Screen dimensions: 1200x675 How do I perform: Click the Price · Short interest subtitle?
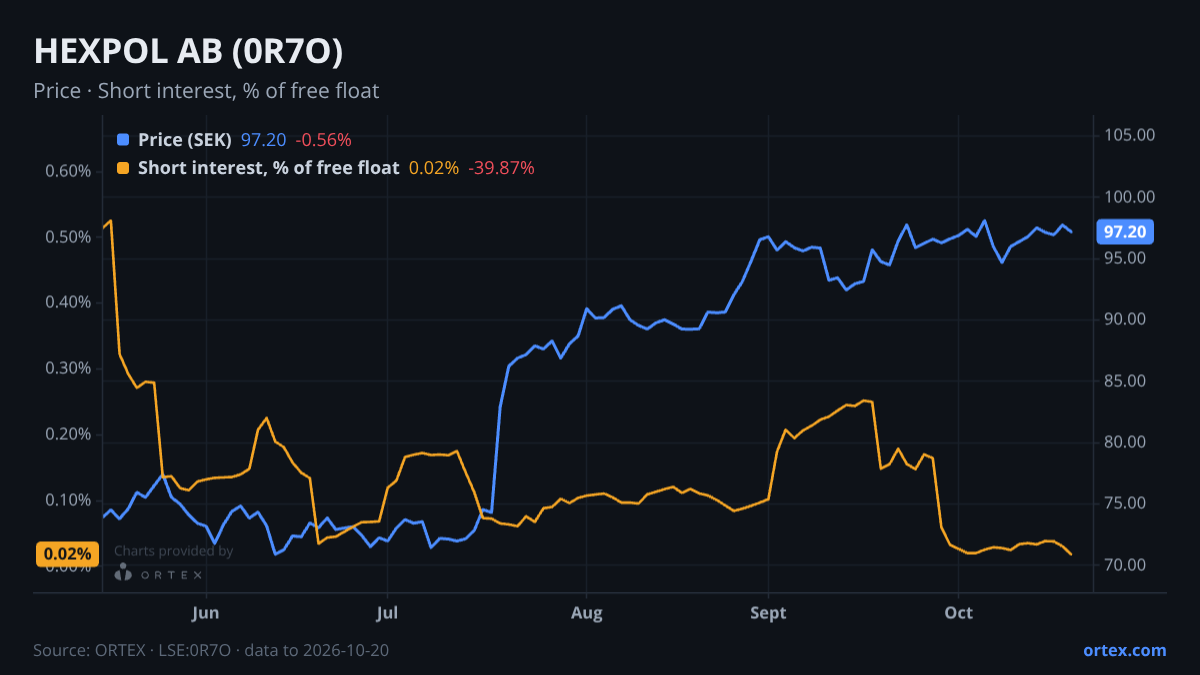coord(206,91)
